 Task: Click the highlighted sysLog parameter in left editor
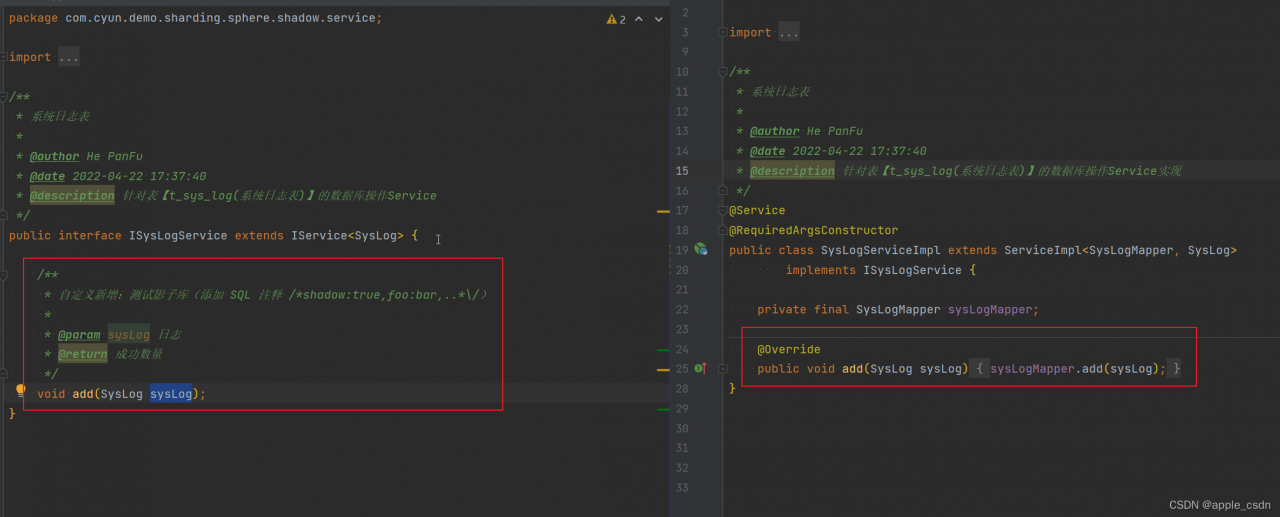(171, 394)
